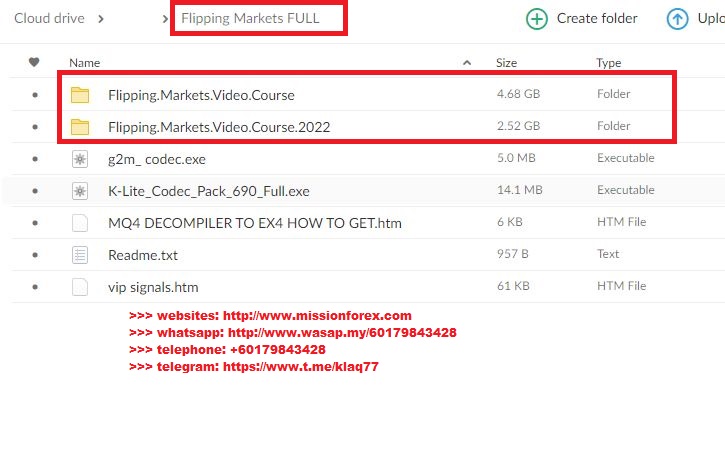
Task: Click breadcrumb chevron before Flipping Markets FULL
Action: (x=165, y=19)
